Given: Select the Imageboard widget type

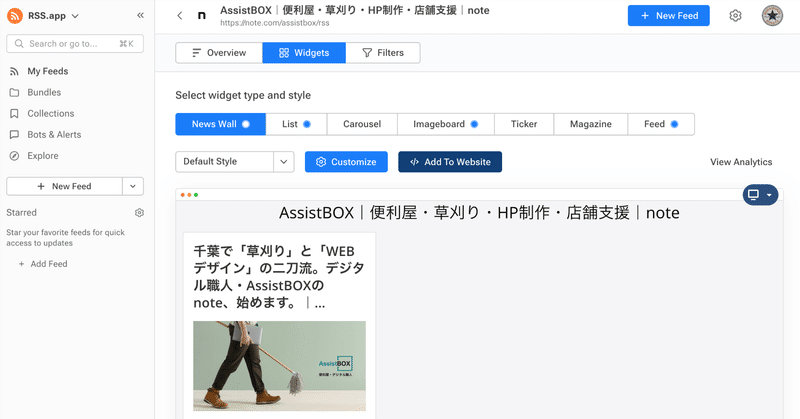Looking at the screenshot, I should tap(445, 124).
